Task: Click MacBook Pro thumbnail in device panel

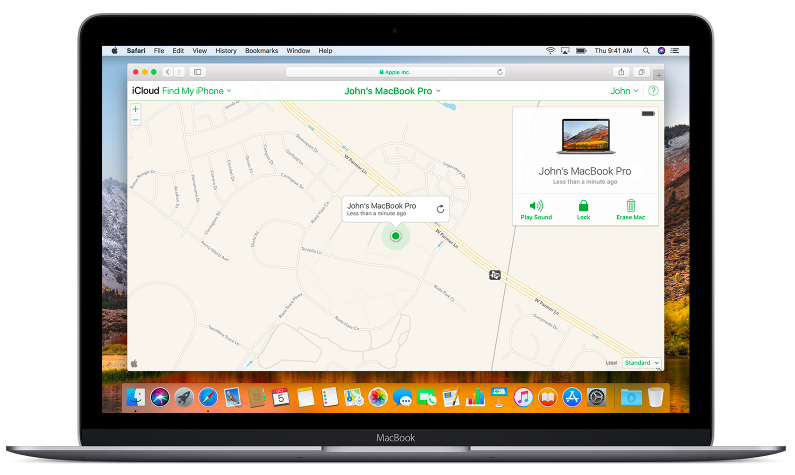Action: (586, 136)
